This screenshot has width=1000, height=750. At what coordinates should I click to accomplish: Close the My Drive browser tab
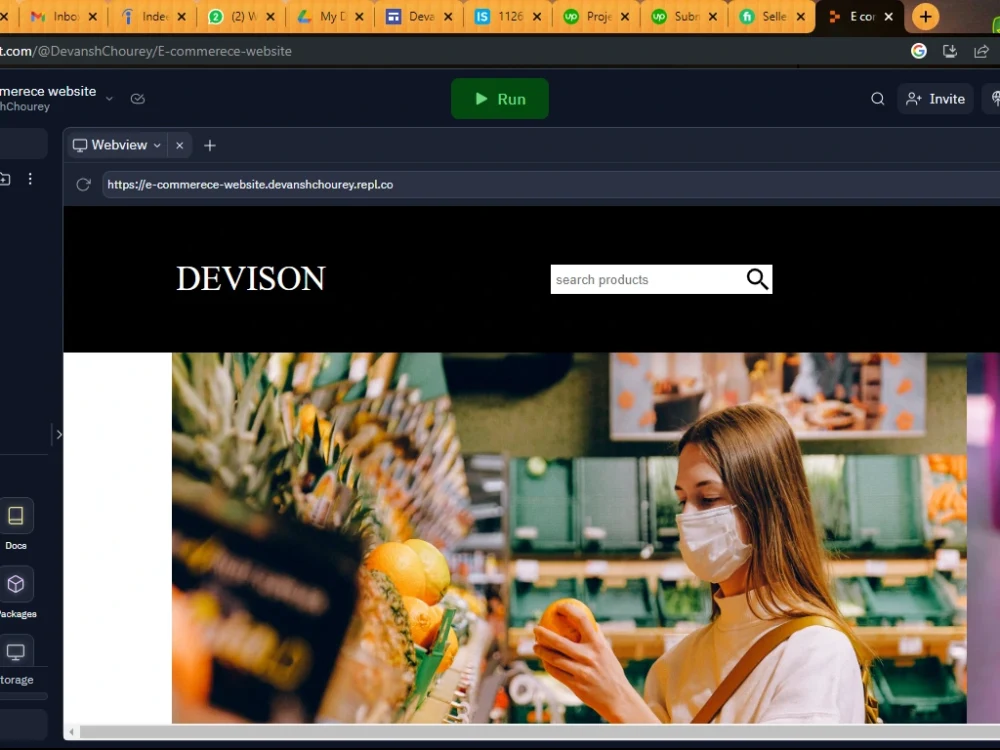[x=359, y=17]
